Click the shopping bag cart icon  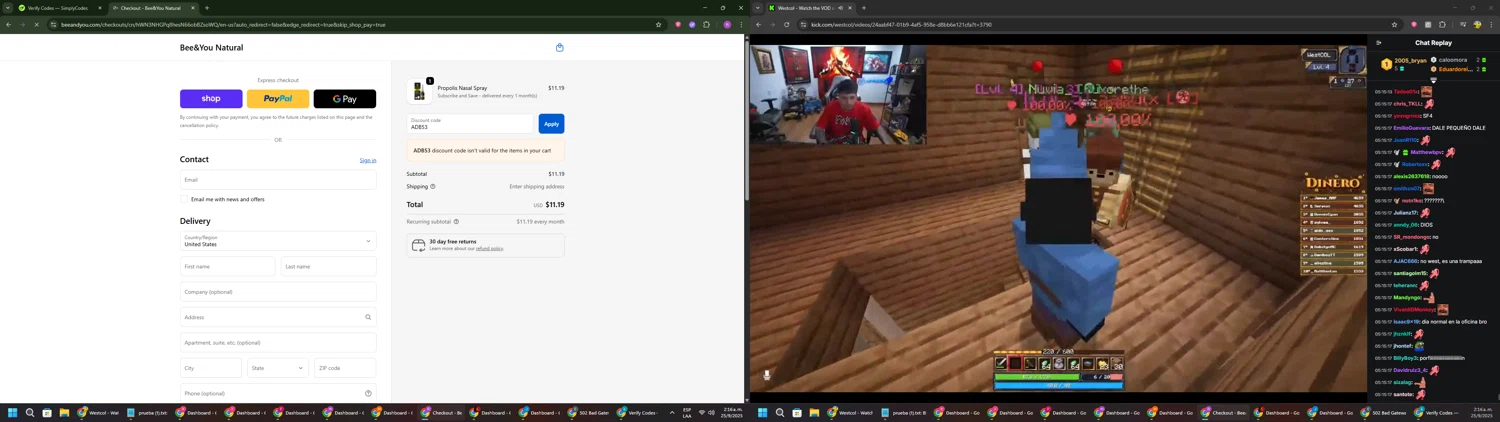tap(559, 47)
